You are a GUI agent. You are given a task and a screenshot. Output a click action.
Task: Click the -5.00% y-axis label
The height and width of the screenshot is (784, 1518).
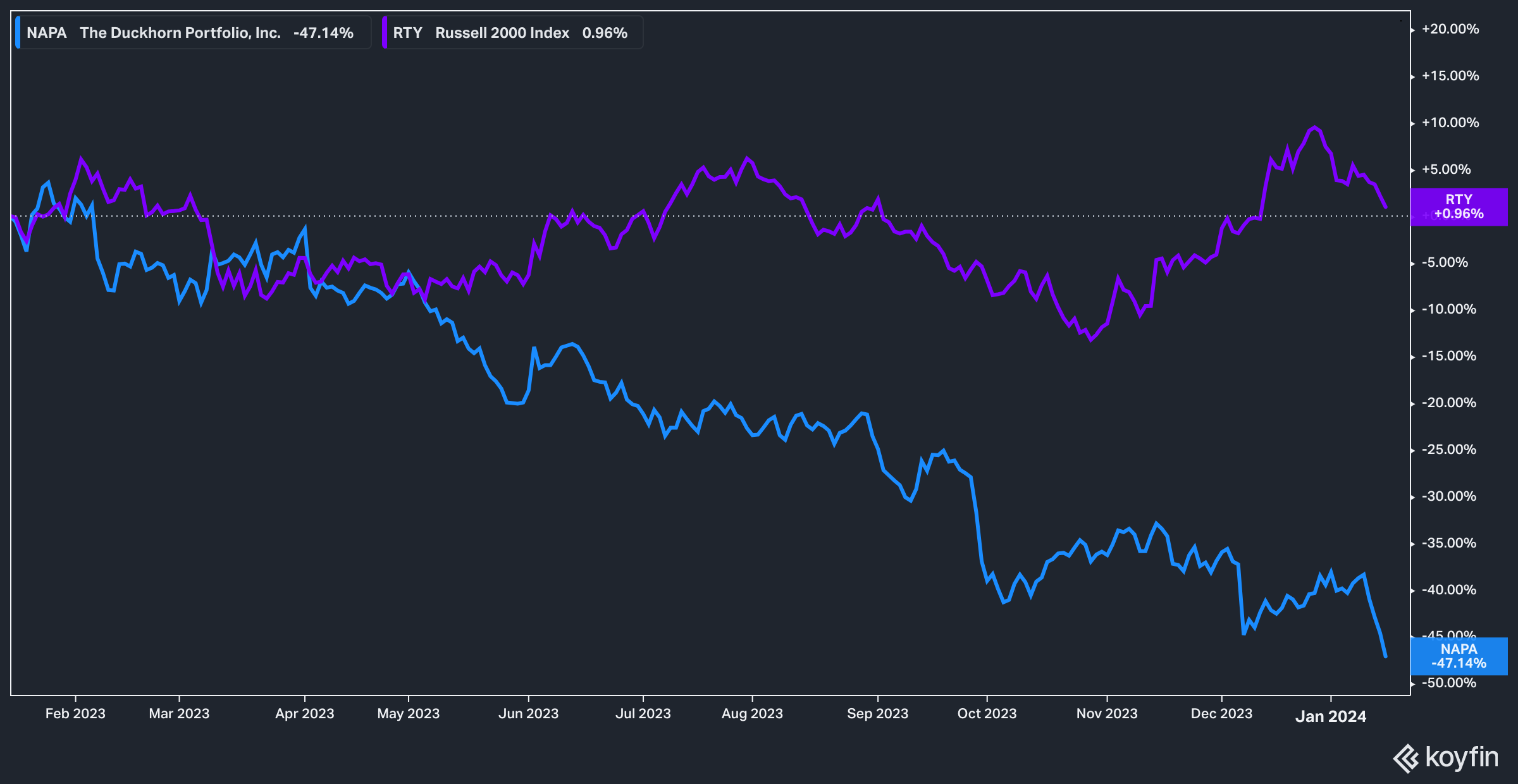point(1445,262)
